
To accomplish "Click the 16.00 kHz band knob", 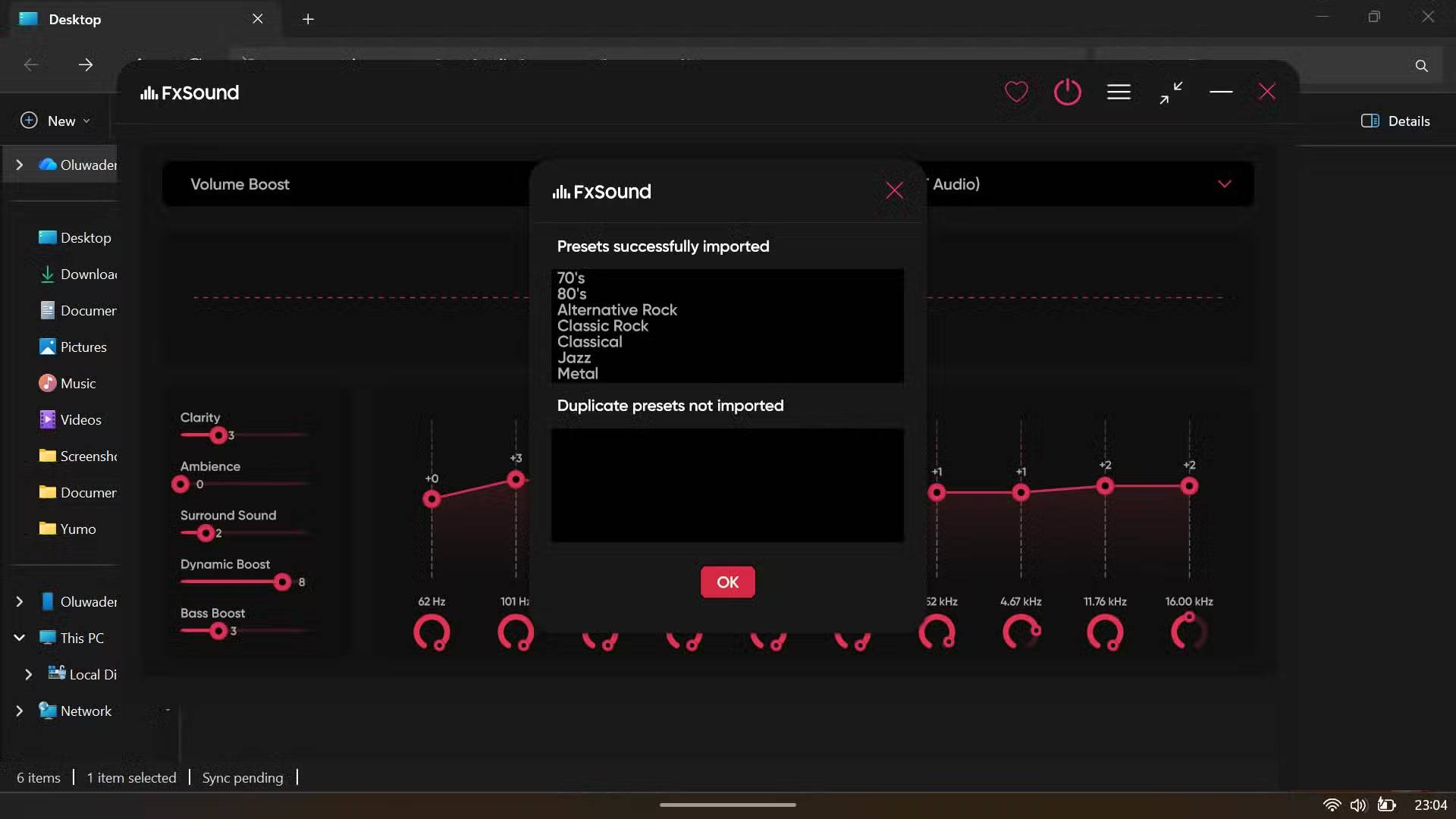I will click(x=1189, y=632).
